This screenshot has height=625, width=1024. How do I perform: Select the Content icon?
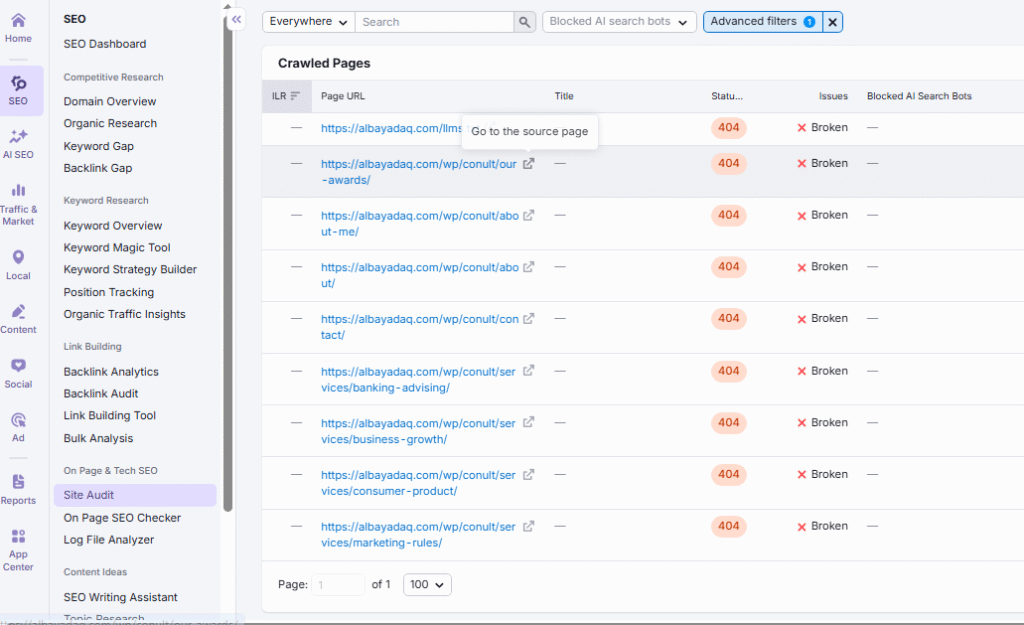[18, 312]
